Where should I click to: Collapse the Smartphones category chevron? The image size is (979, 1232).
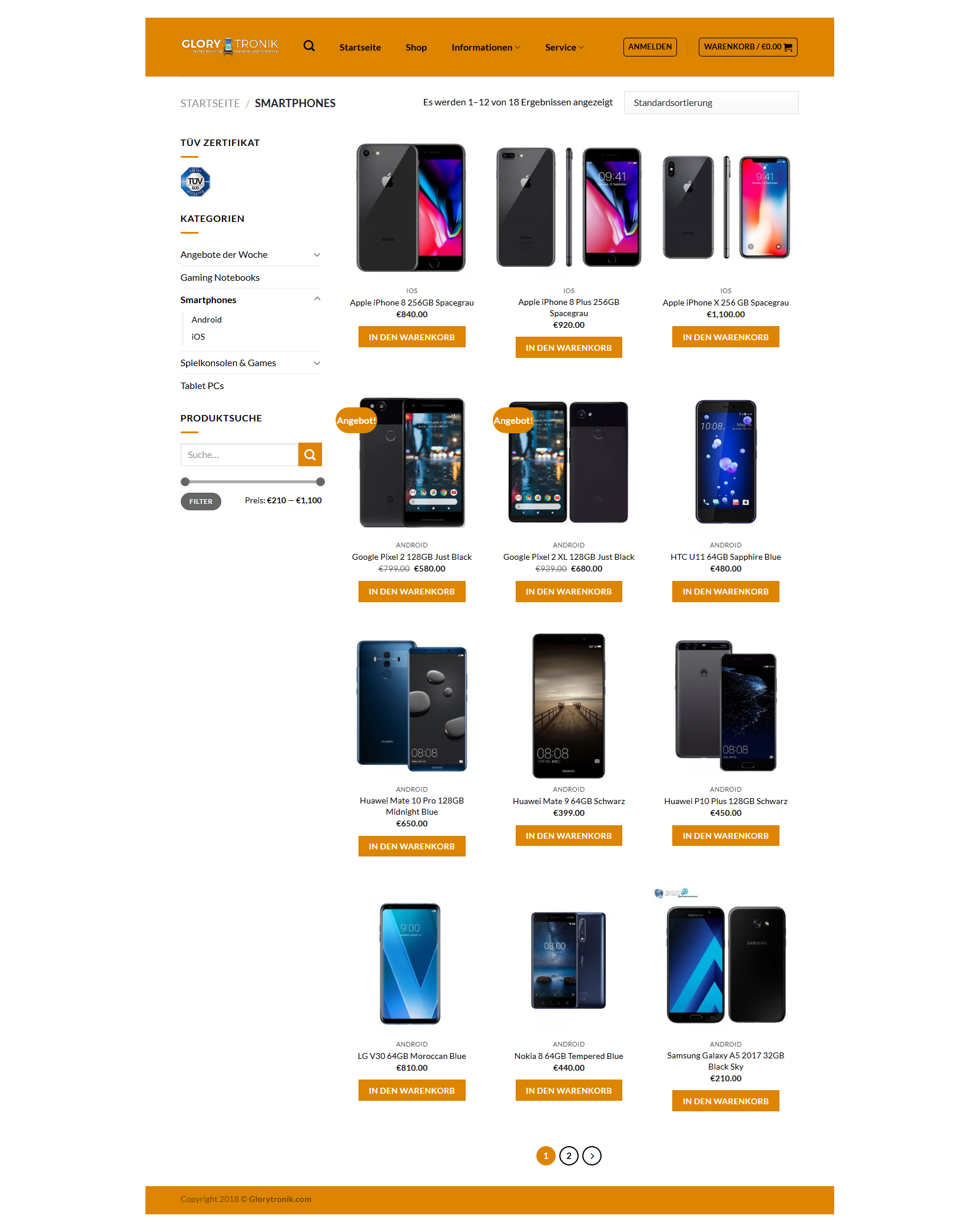point(317,299)
